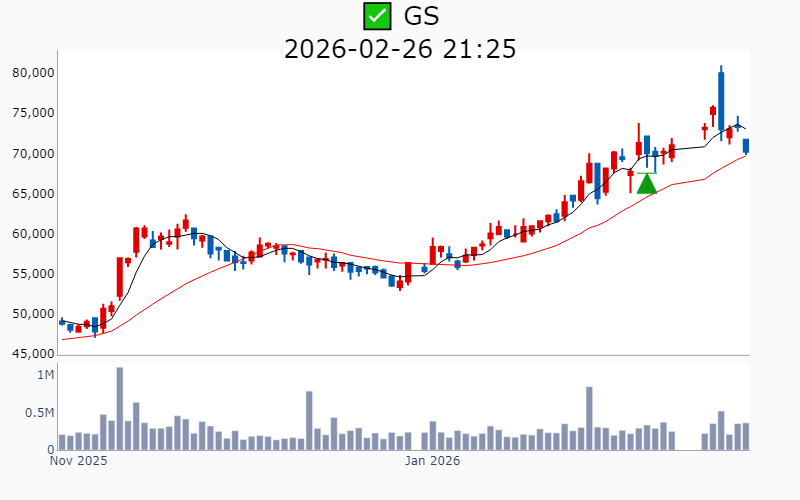Select the last blue candlestick at far right

click(x=746, y=146)
